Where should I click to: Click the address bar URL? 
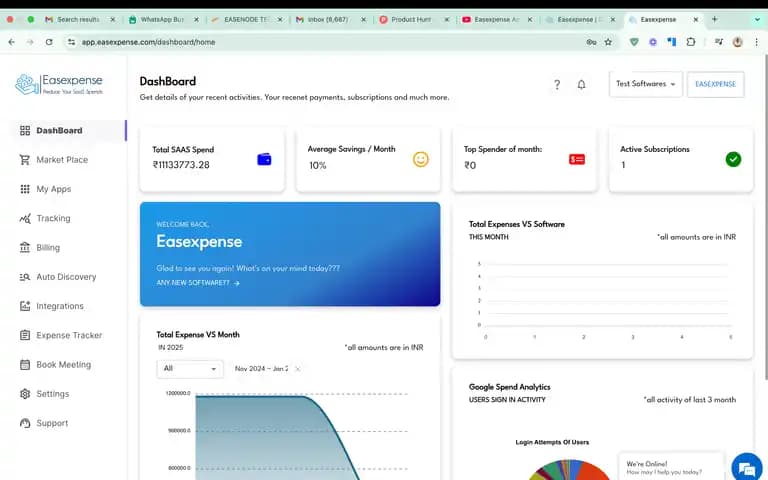148,42
